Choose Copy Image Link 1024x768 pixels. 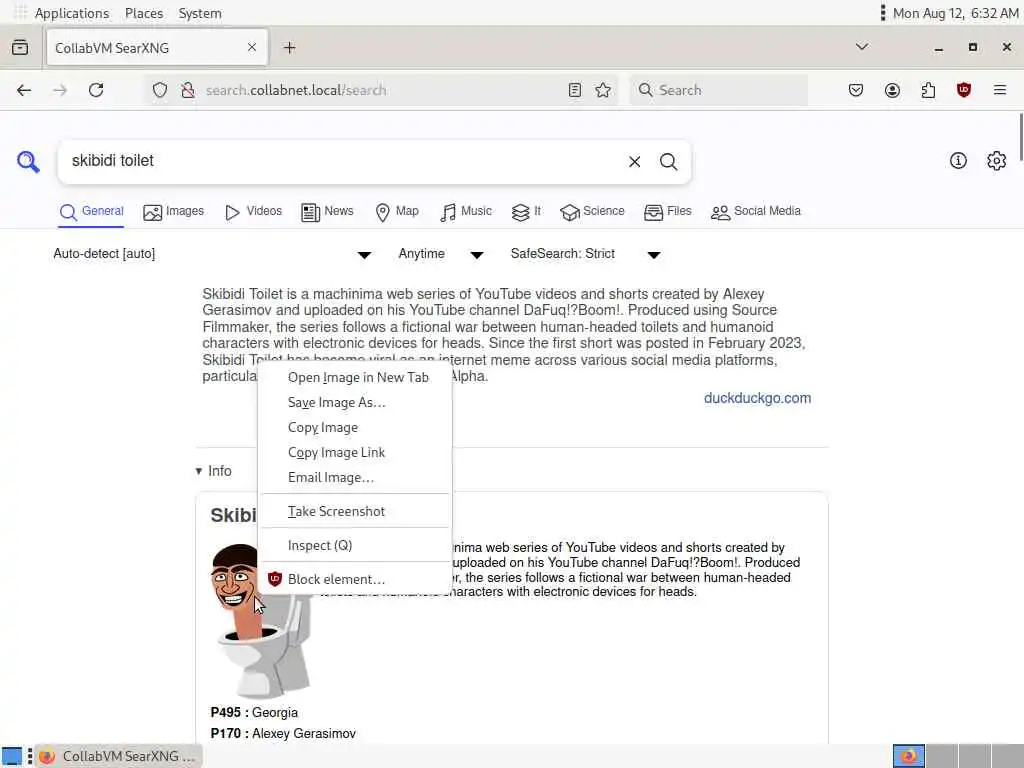click(x=355, y=452)
